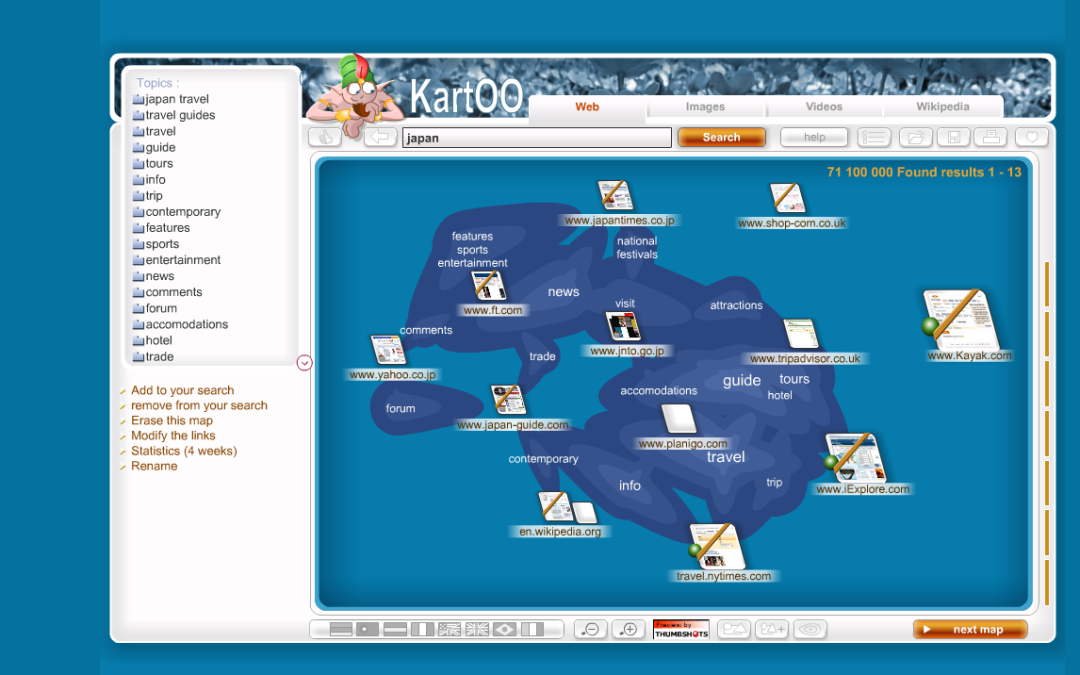Image resolution: width=1080 pixels, height=675 pixels.
Task: Print the map using the printer icon
Action: 991,137
